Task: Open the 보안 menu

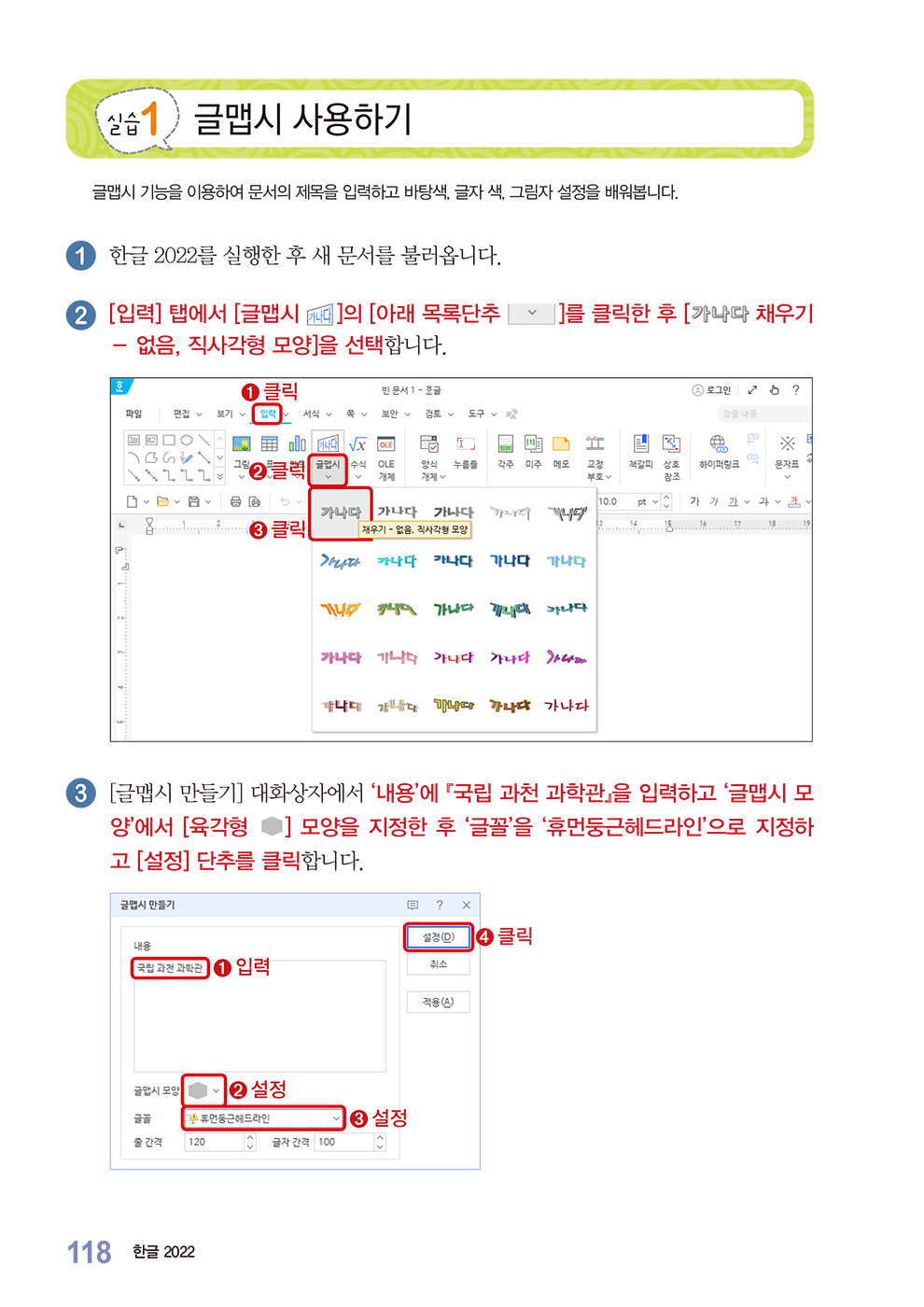Action: (x=390, y=414)
